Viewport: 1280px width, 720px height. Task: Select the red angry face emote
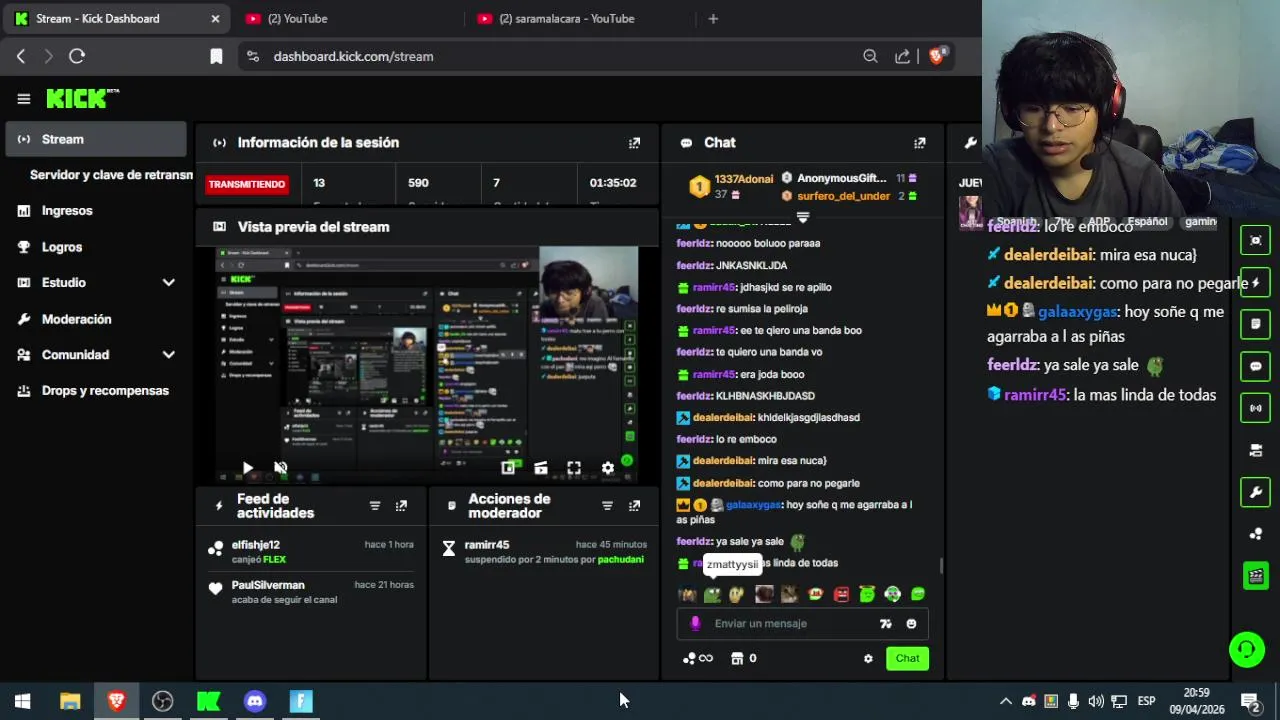point(841,595)
